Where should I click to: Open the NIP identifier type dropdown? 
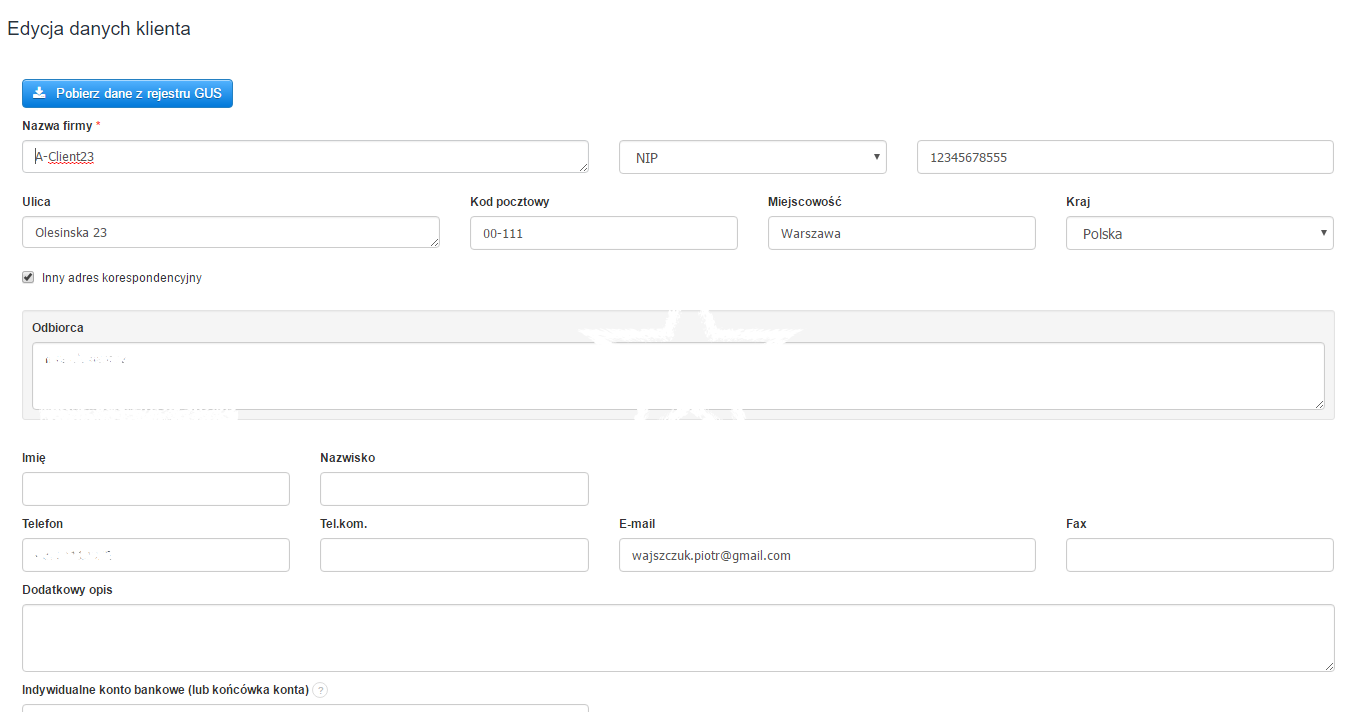(x=752, y=157)
